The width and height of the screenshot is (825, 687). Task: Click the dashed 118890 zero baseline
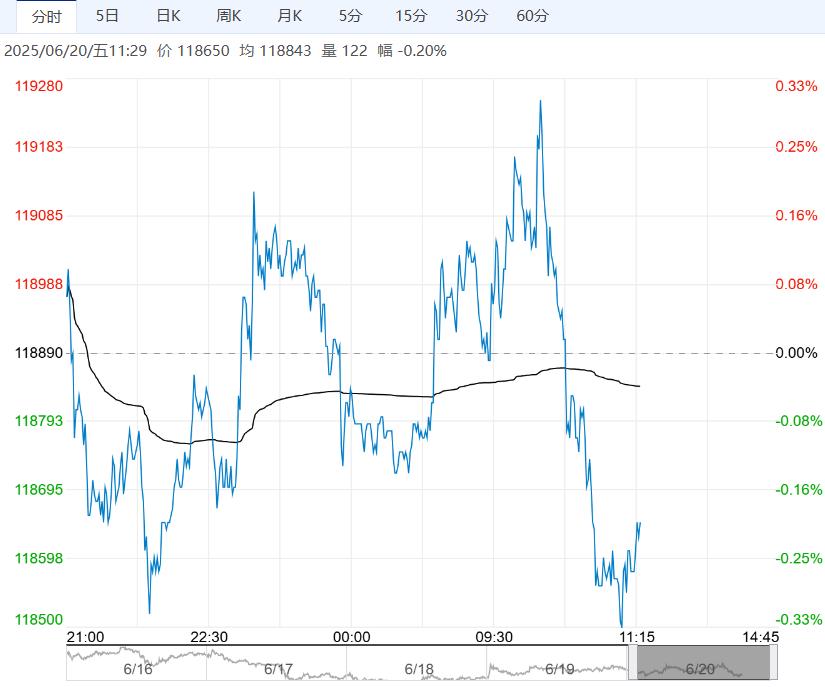pos(420,353)
